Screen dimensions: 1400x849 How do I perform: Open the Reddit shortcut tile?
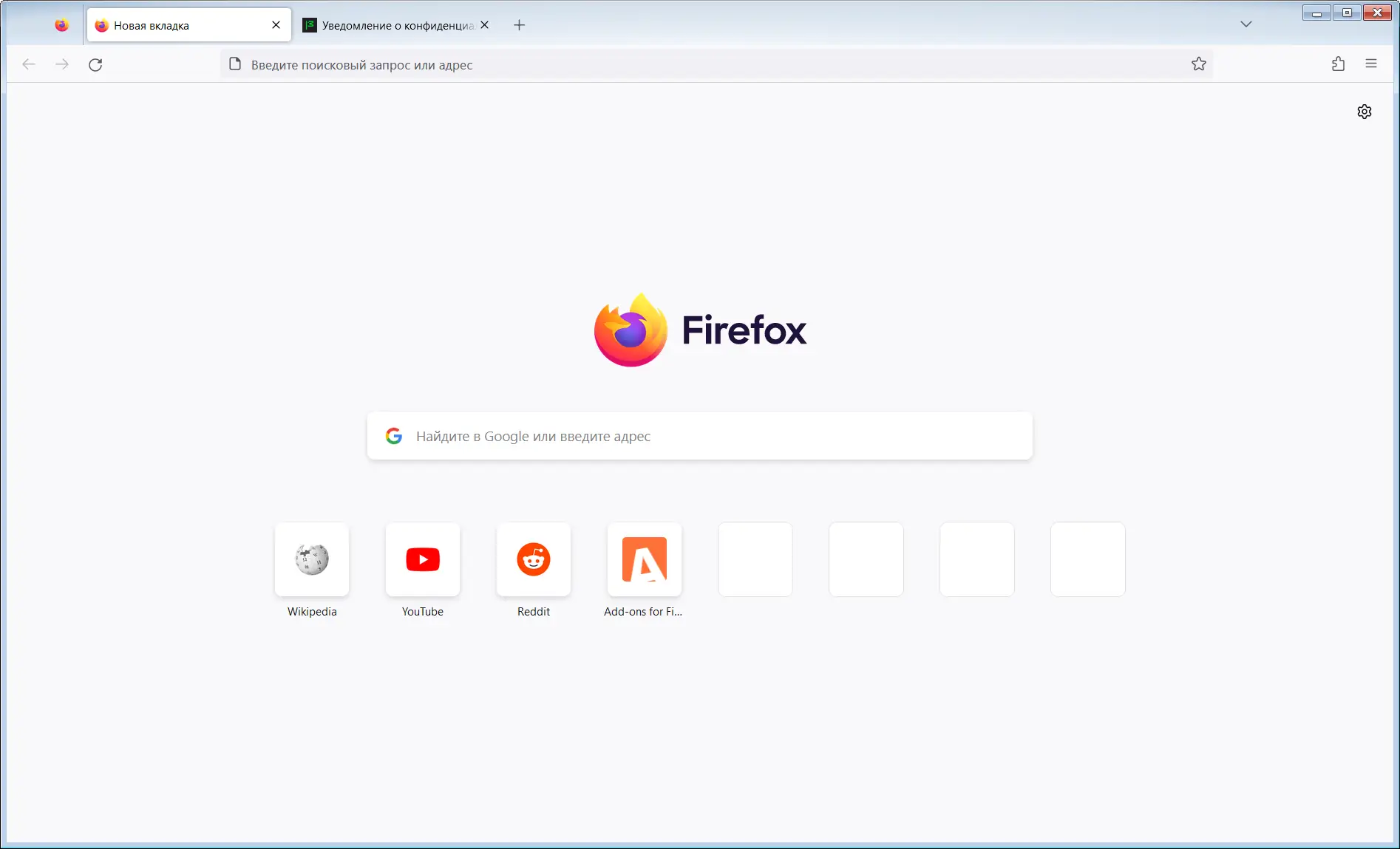pos(533,559)
